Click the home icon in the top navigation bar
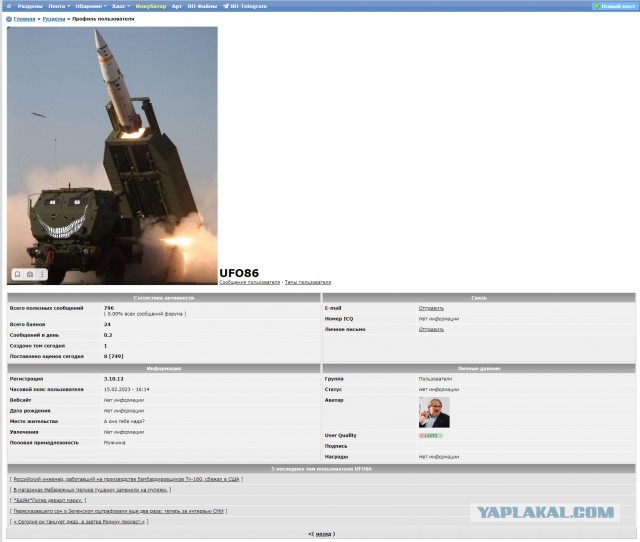Viewport: 640px width, 542px height. (x=9, y=6)
